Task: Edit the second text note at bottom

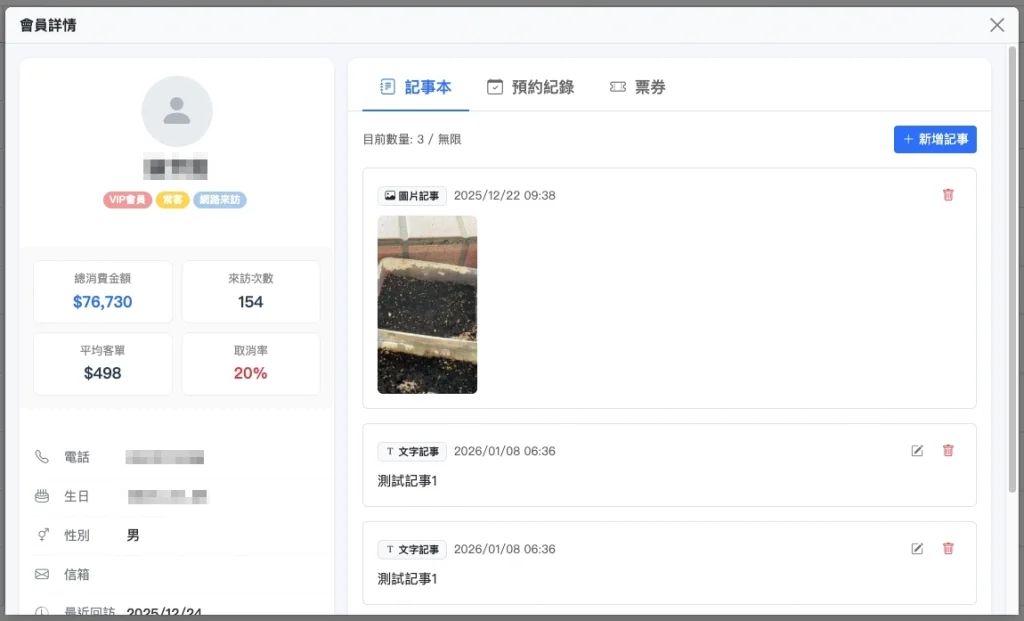Action: pos(917,549)
